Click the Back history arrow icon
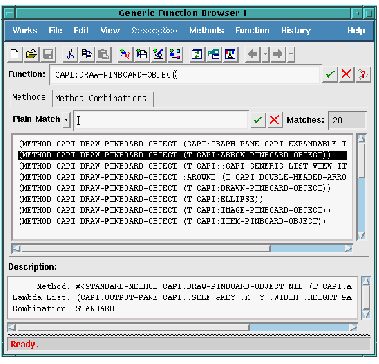Screen dimensions: 379x364 tap(253, 54)
